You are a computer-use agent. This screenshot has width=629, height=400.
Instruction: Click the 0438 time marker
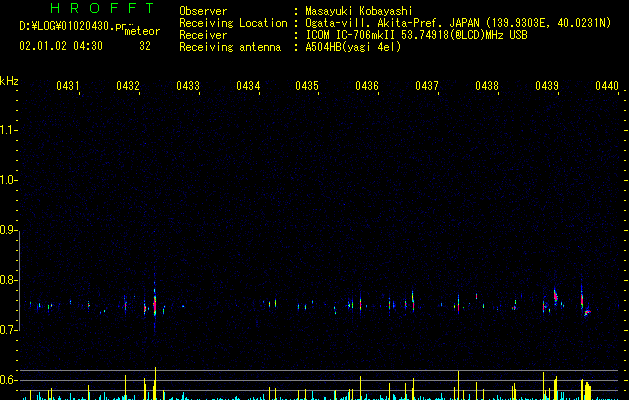[487, 86]
